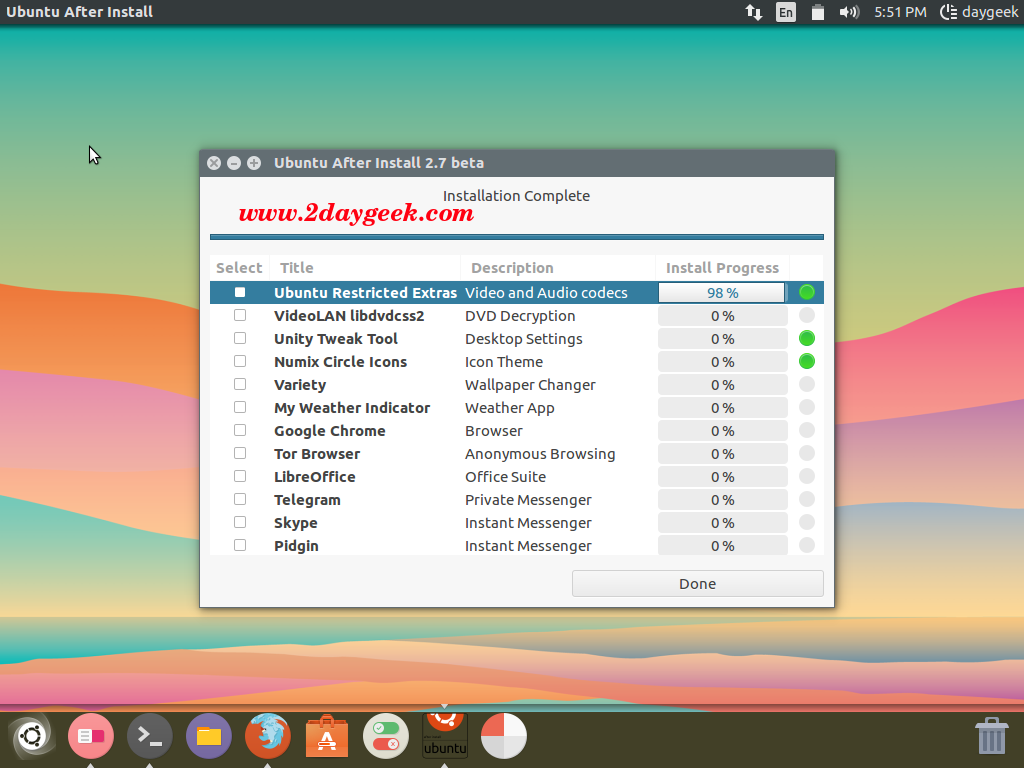Click the Select column header
Screen dimensions: 1024x768
tap(239, 268)
